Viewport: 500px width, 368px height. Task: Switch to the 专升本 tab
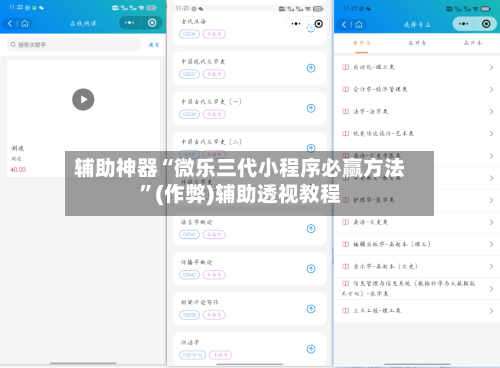click(x=362, y=43)
